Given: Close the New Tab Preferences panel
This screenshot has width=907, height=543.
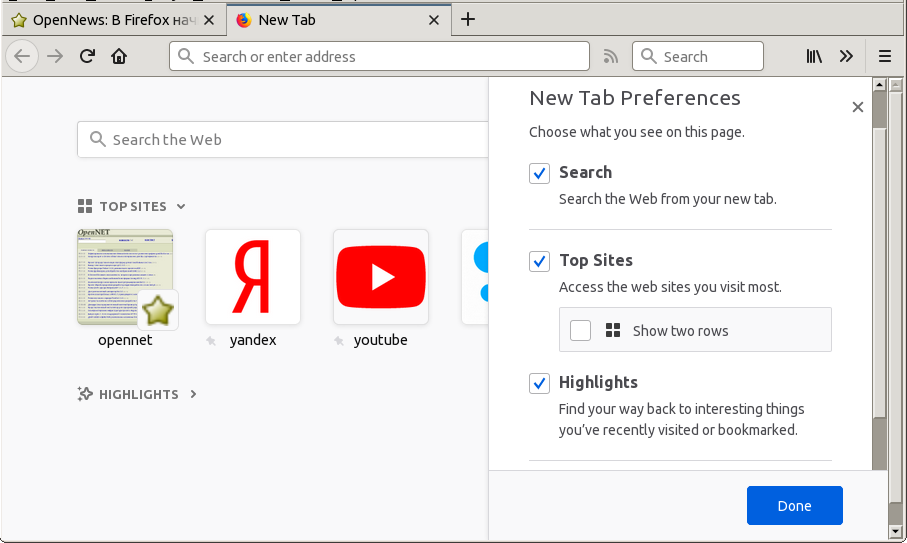Looking at the screenshot, I should (x=857, y=107).
